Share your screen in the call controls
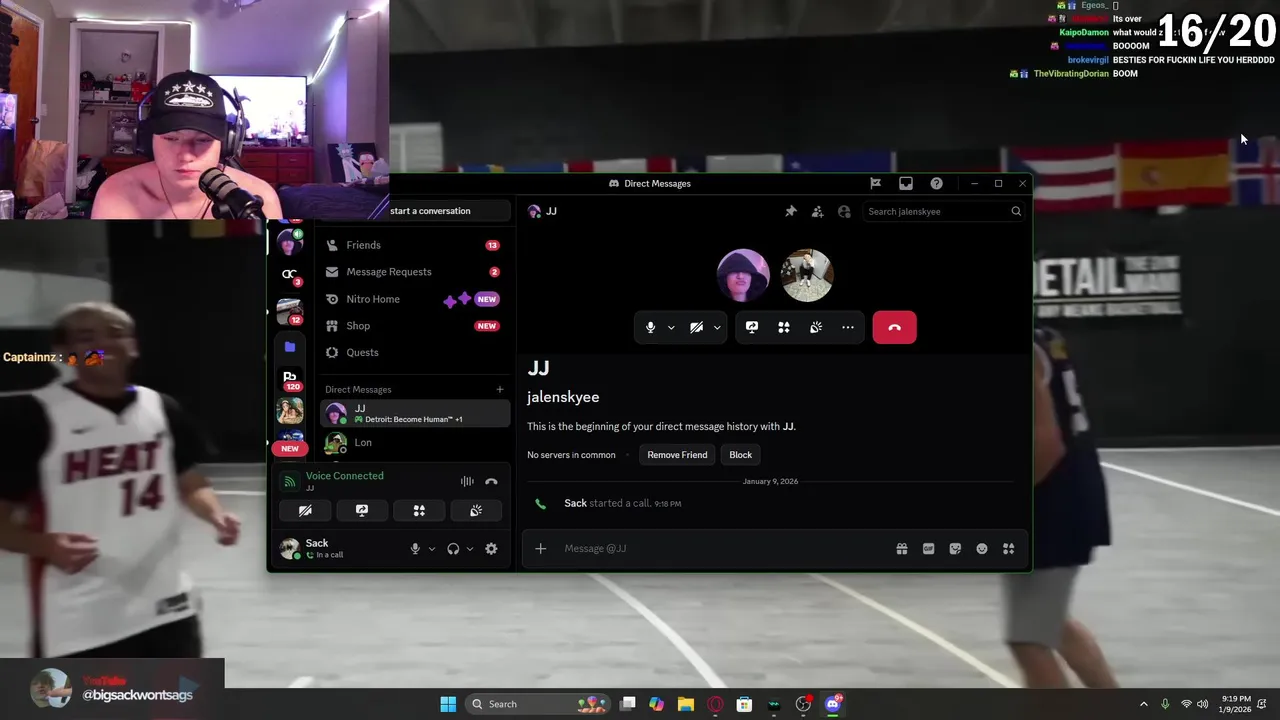The width and height of the screenshot is (1280, 720). pyautogui.click(x=752, y=327)
